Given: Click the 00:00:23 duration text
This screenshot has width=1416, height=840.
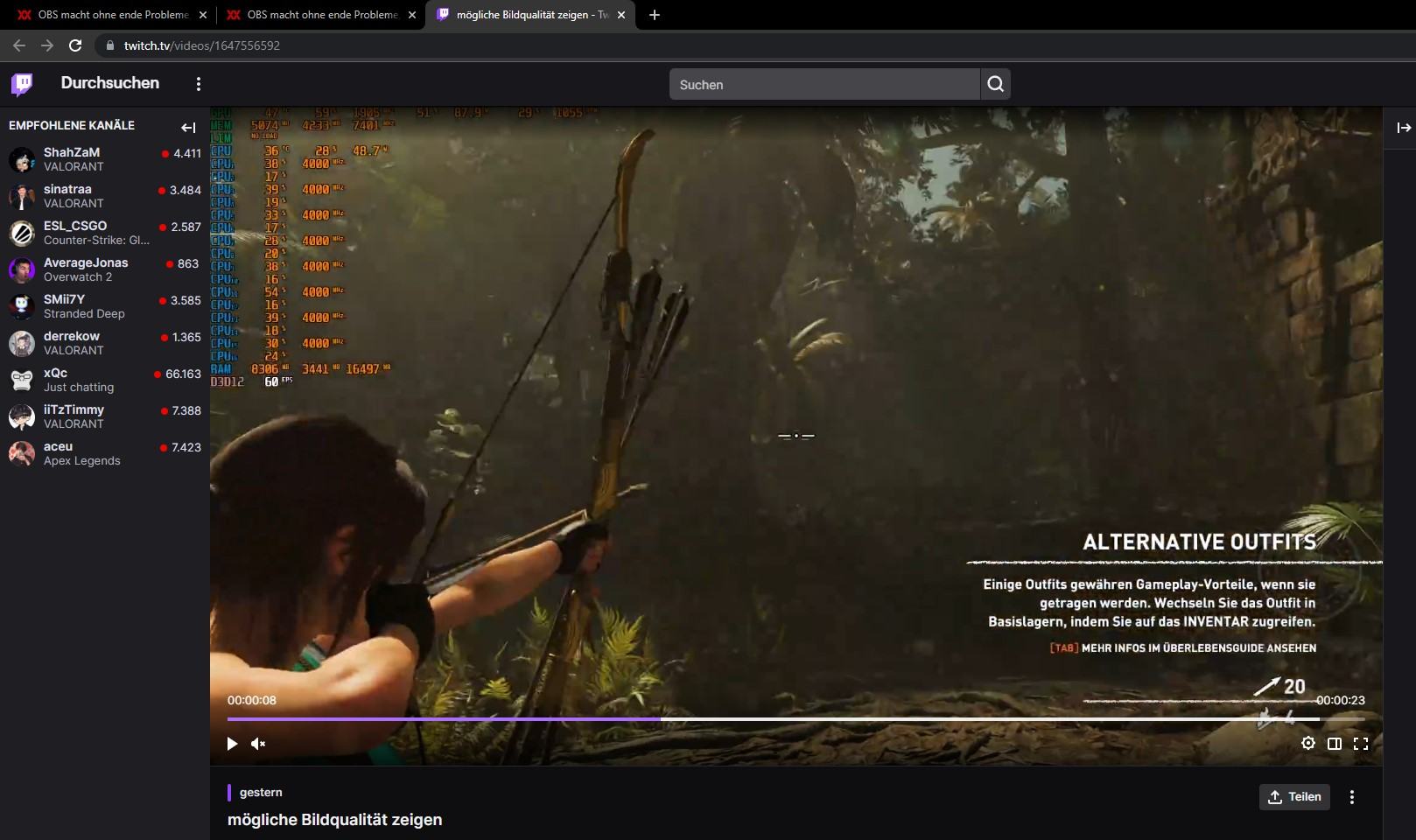Looking at the screenshot, I should pos(1341,700).
